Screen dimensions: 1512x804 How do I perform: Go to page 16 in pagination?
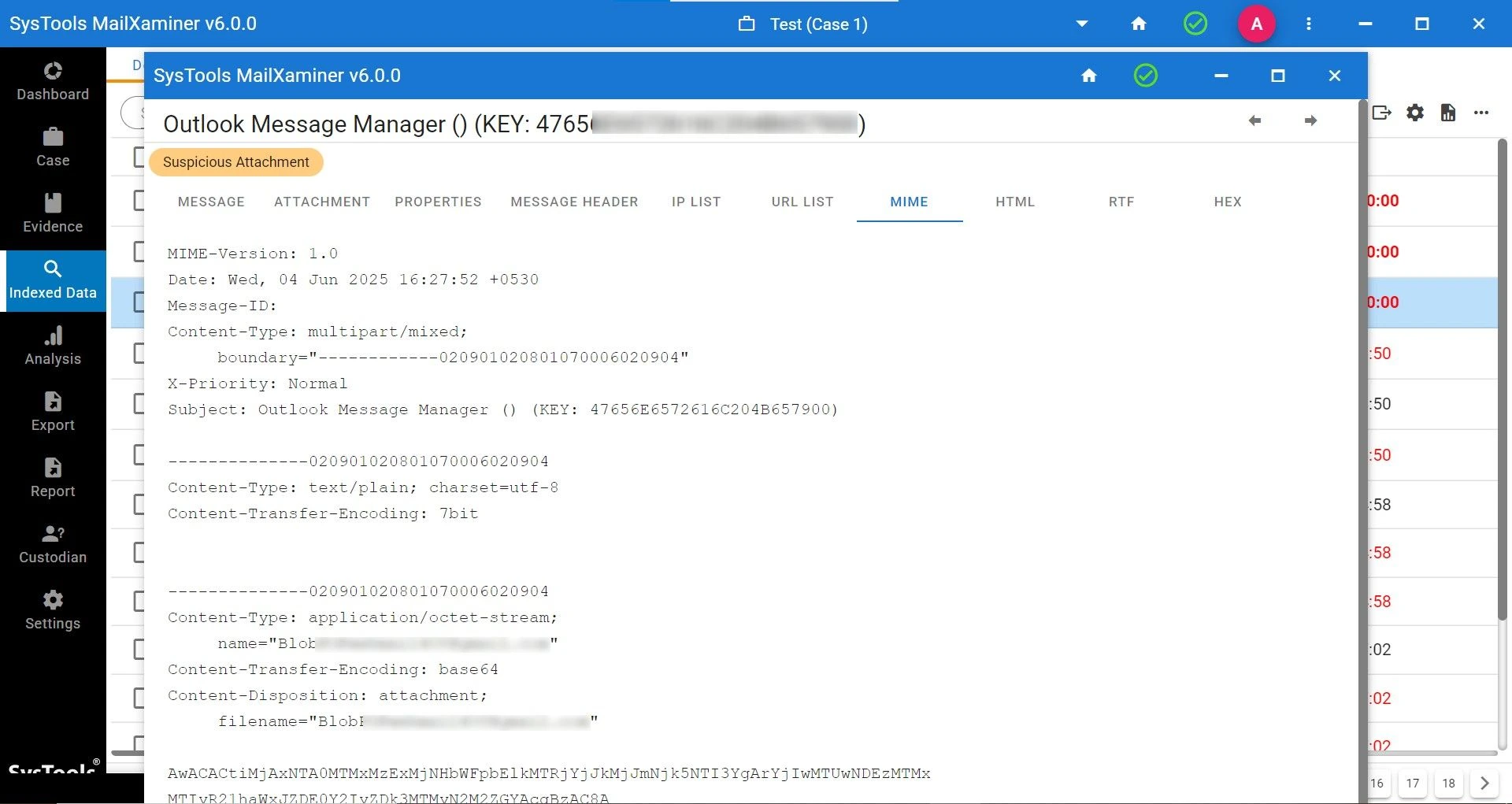[x=1377, y=783]
